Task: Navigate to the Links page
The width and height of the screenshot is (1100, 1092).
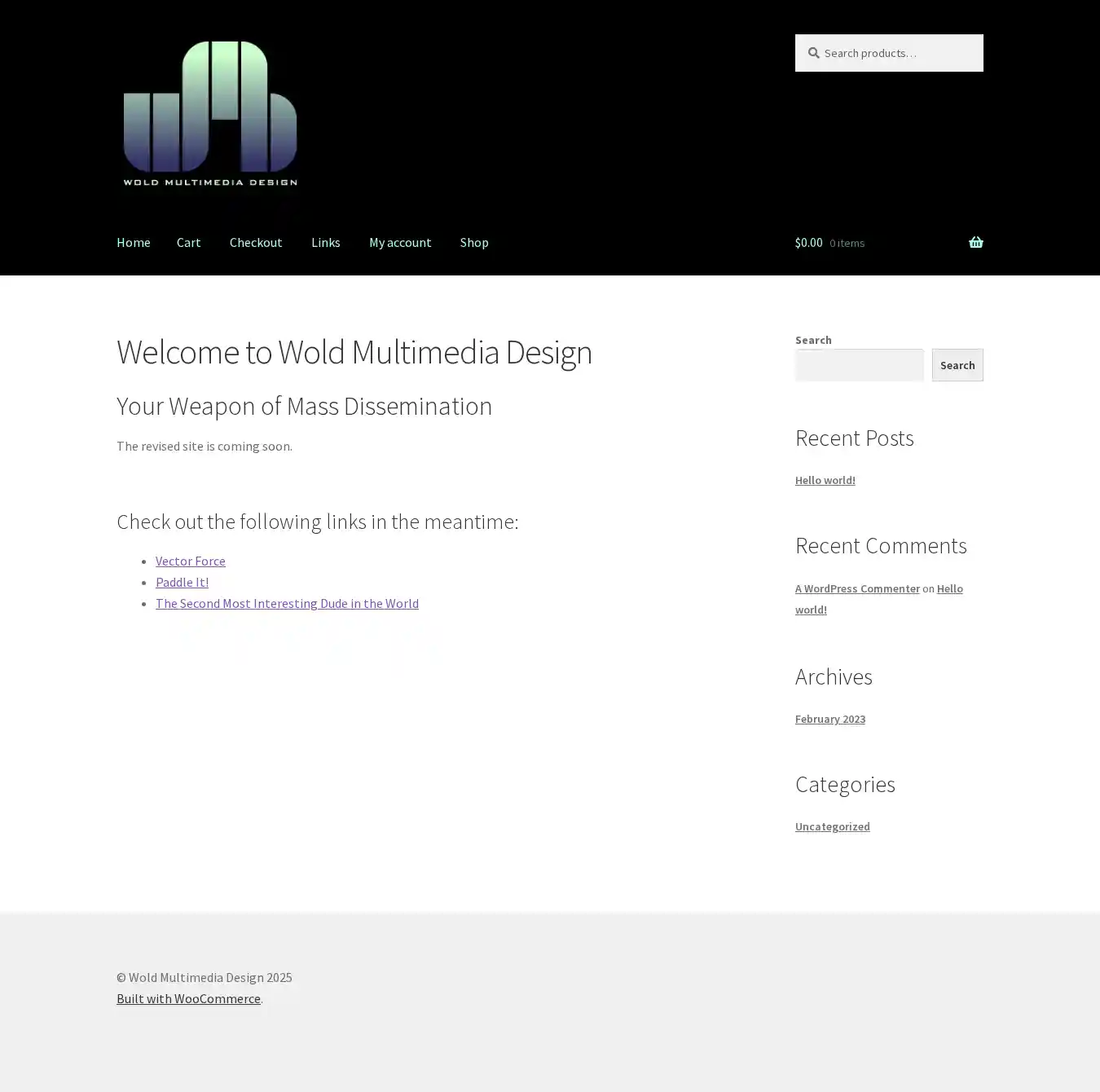Action: coord(325,242)
